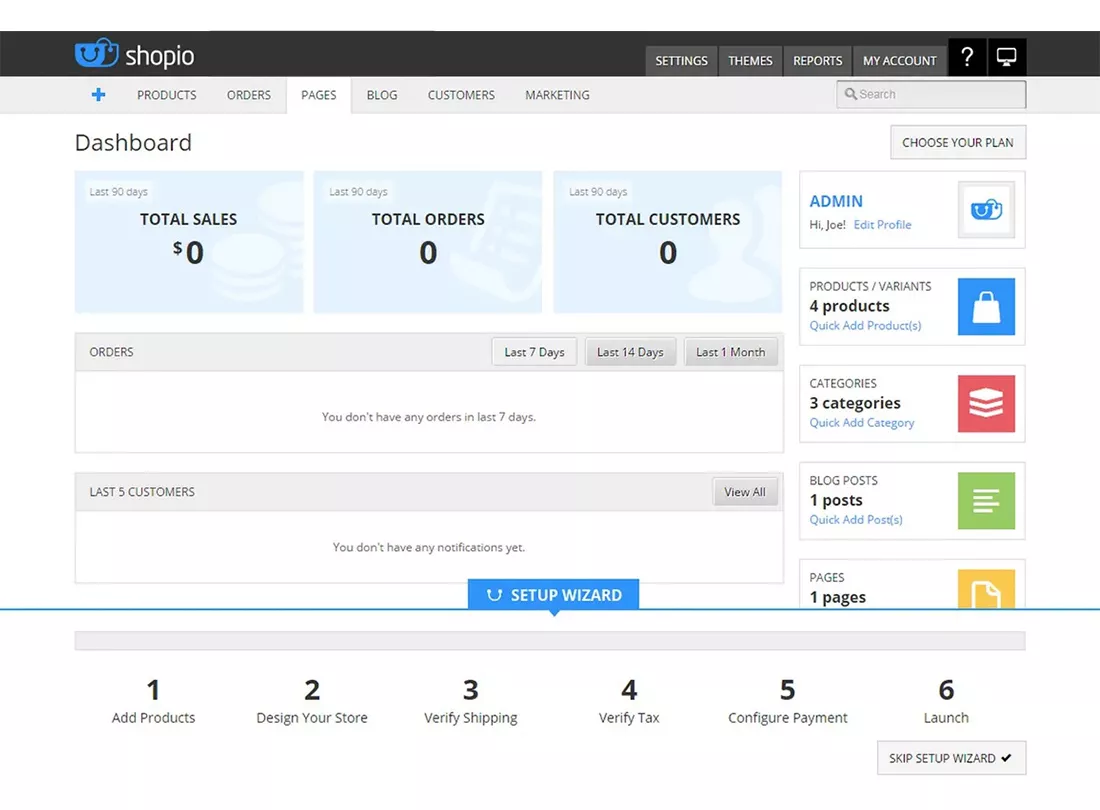Click the Total Orders card
This screenshot has width=1100, height=810.
coord(428,242)
